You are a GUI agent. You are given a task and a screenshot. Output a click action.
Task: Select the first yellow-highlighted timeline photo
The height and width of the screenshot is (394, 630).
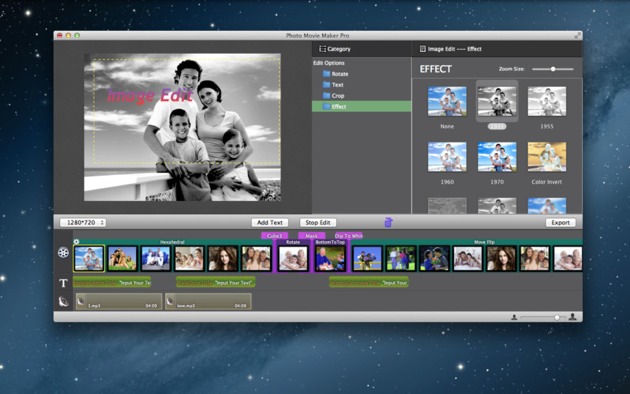click(x=89, y=259)
